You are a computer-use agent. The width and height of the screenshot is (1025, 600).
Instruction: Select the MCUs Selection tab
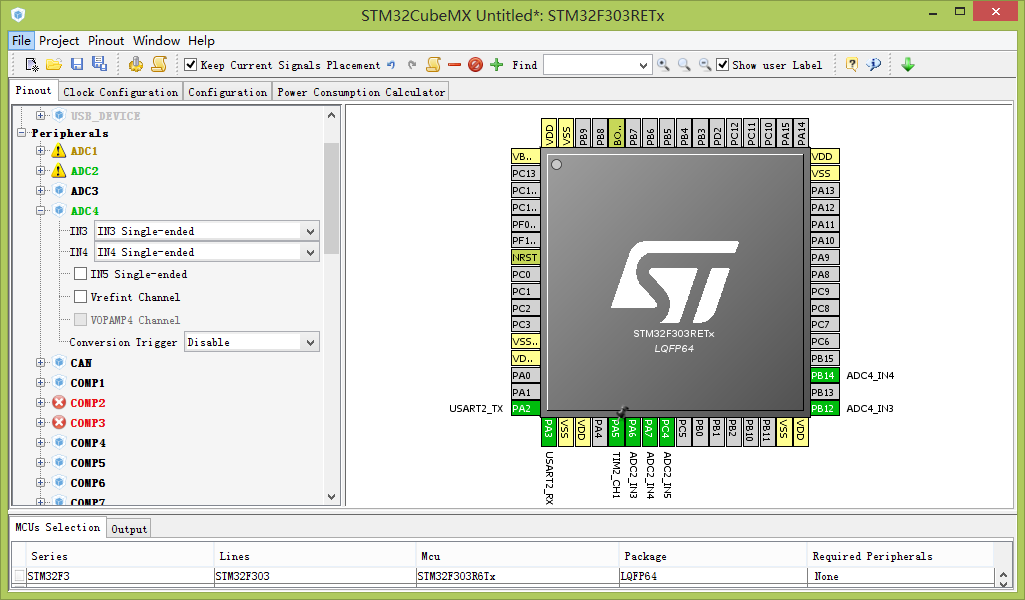coord(58,527)
